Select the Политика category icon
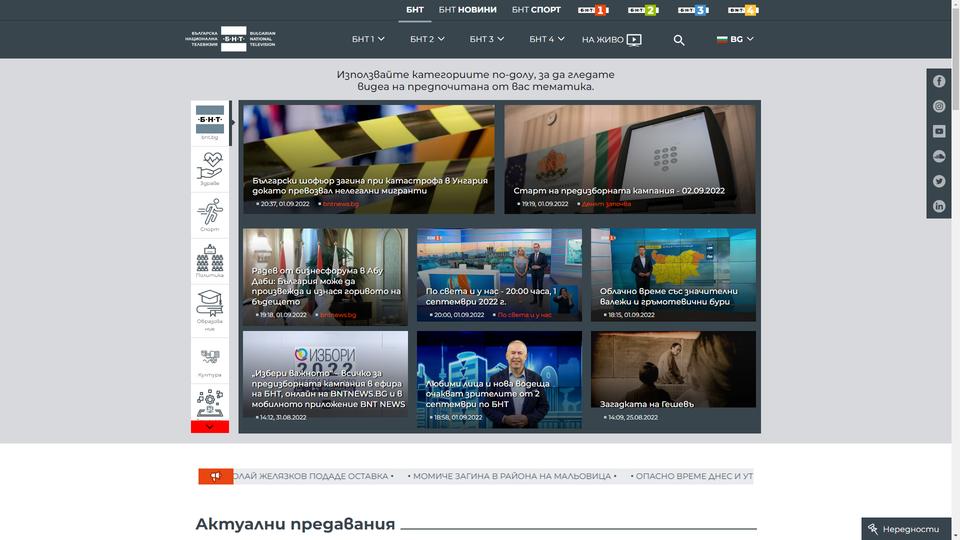 point(210,261)
